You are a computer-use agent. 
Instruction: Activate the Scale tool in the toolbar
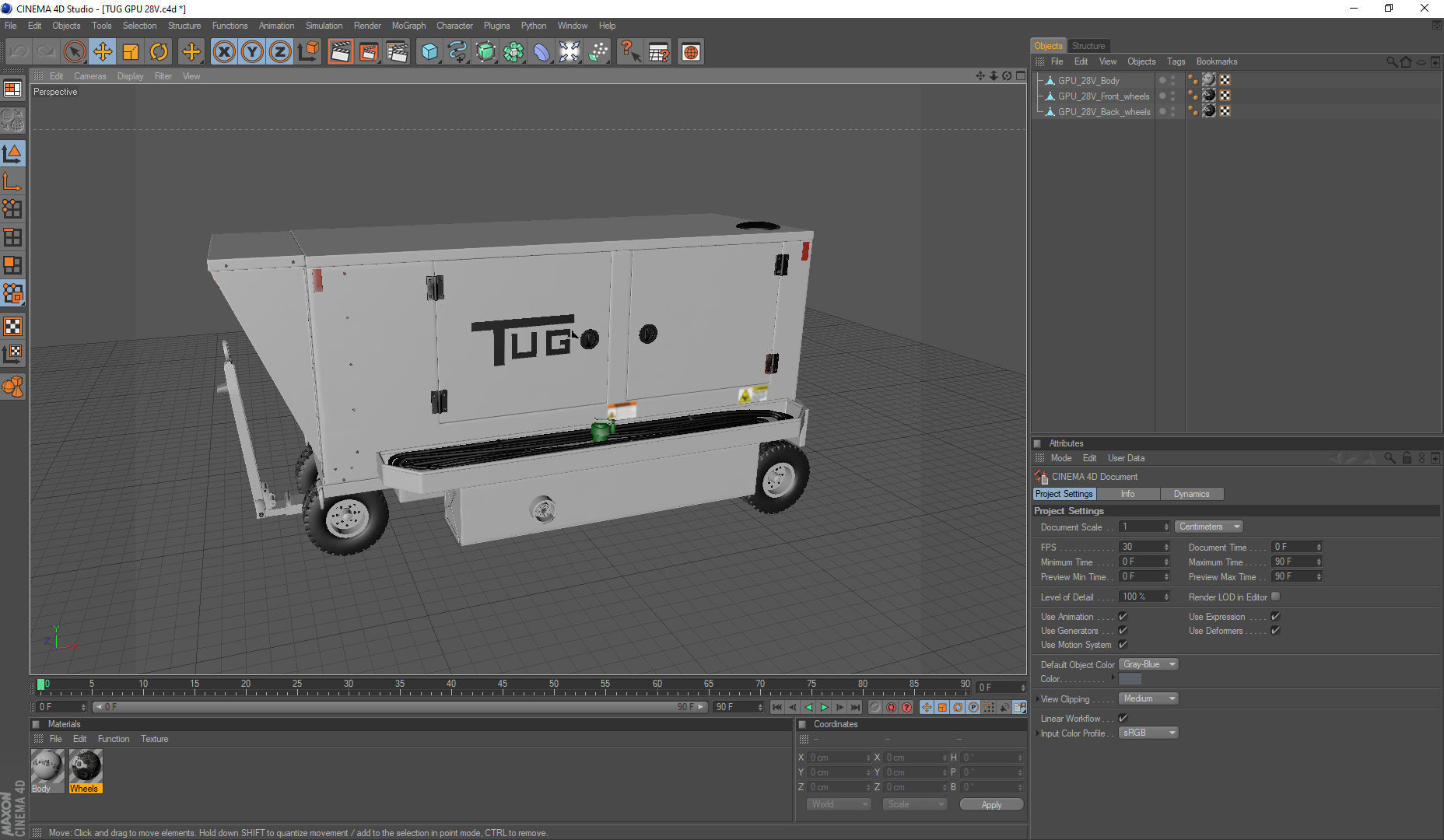pyautogui.click(x=131, y=52)
